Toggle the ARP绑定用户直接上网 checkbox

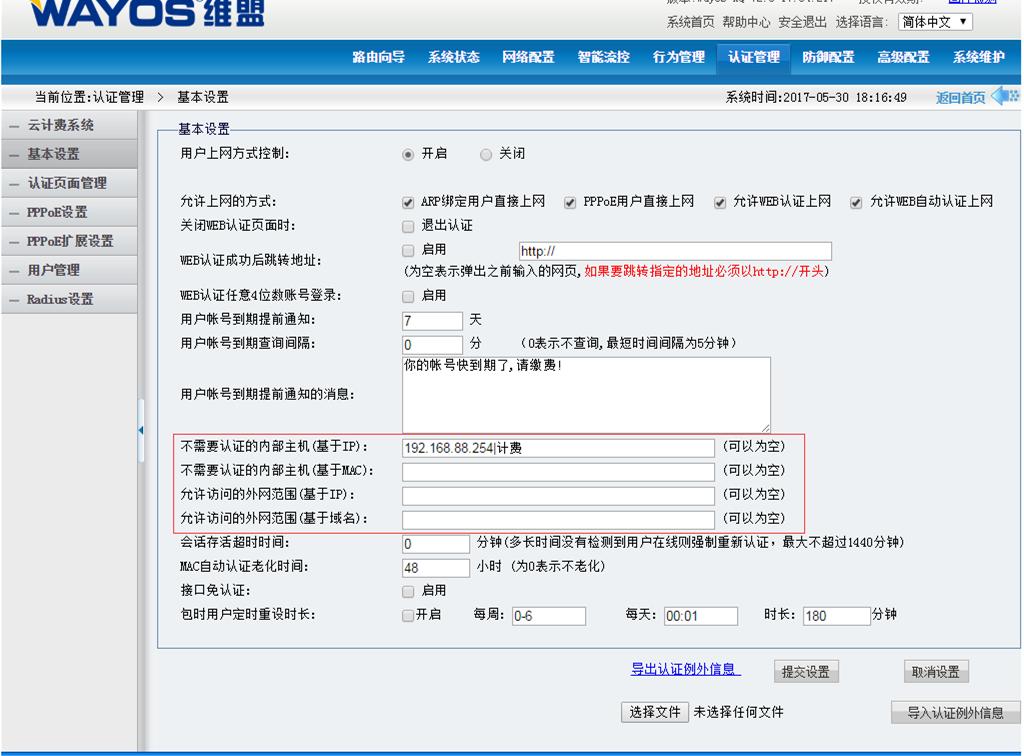(x=408, y=202)
